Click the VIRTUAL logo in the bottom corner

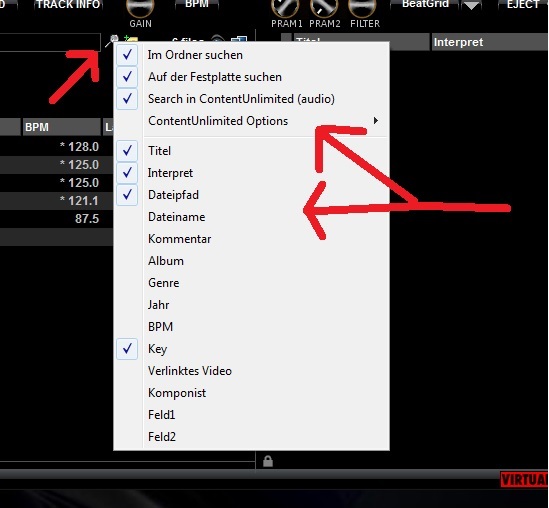coord(524,479)
